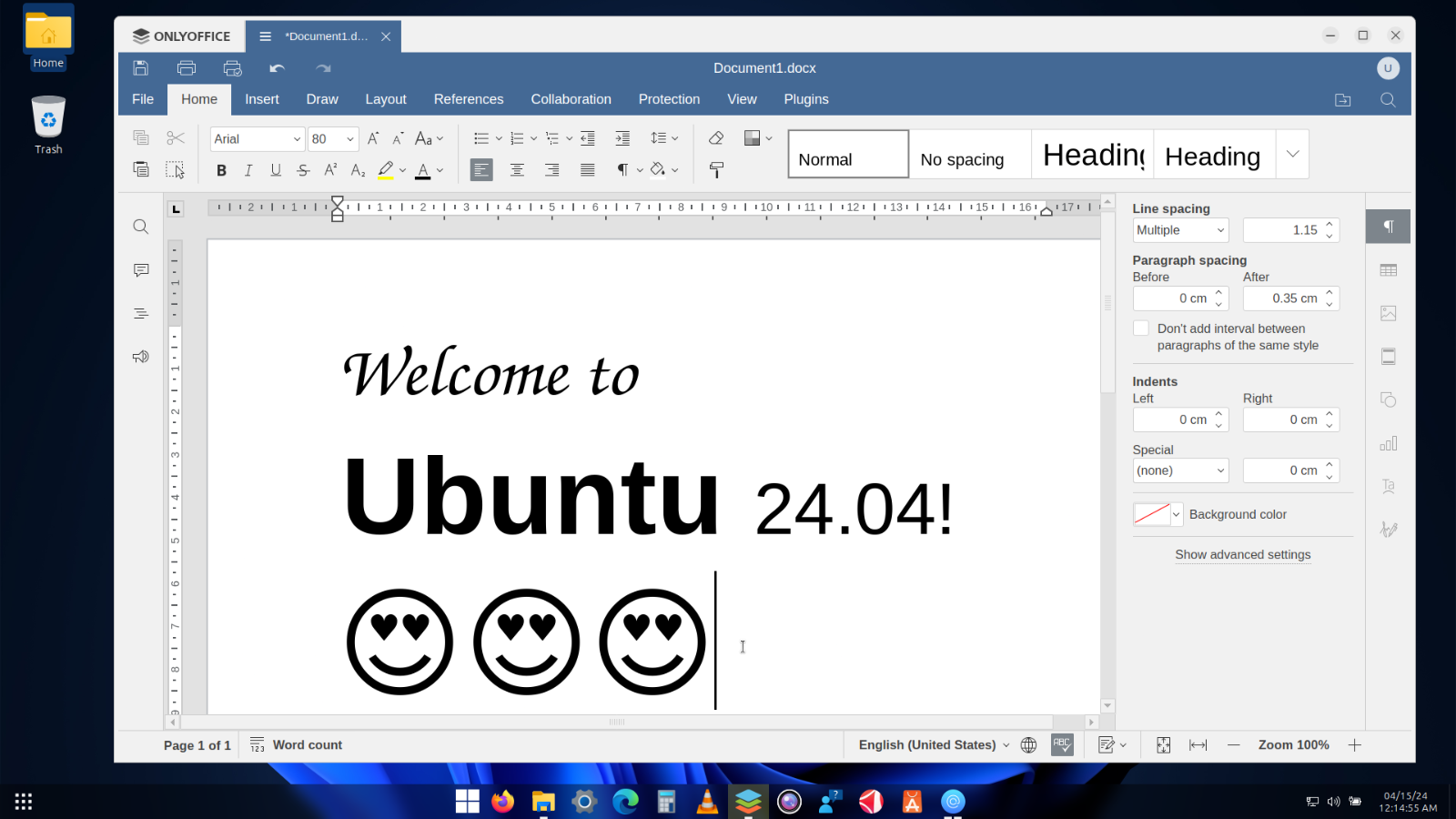The image size is (1456, 819).
Task: Clear style with the eraser icon
Action: pos(716,138)
